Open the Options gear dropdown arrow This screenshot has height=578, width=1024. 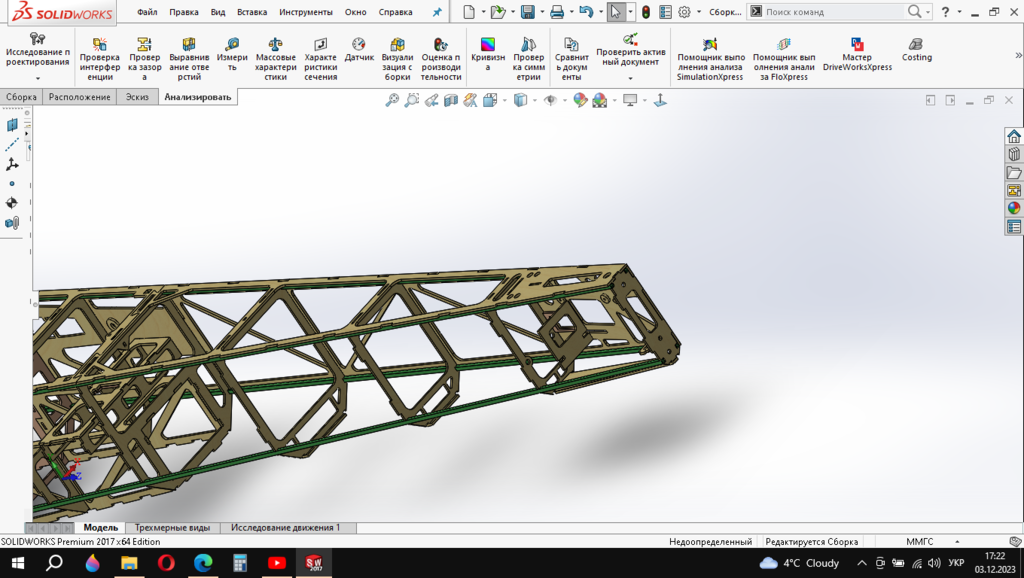[x=698, y=12]
